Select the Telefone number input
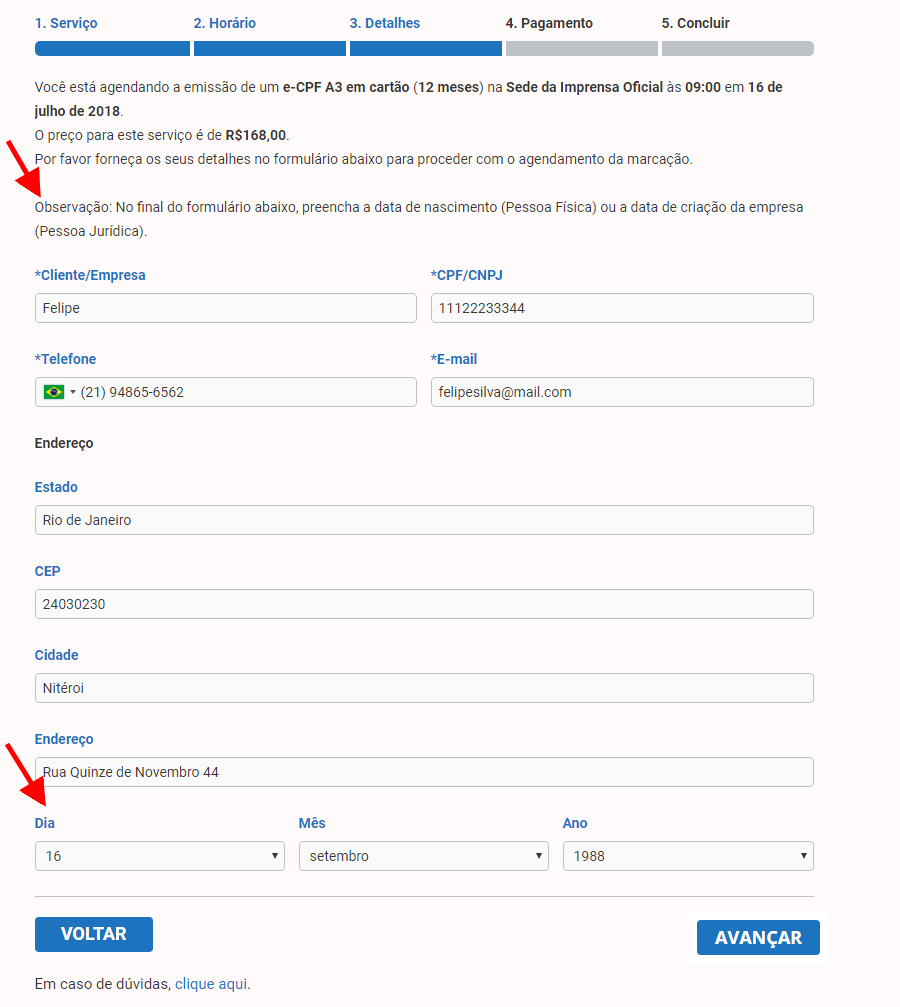Viewport: 900px width, 1007px height. tap(247, 392)
